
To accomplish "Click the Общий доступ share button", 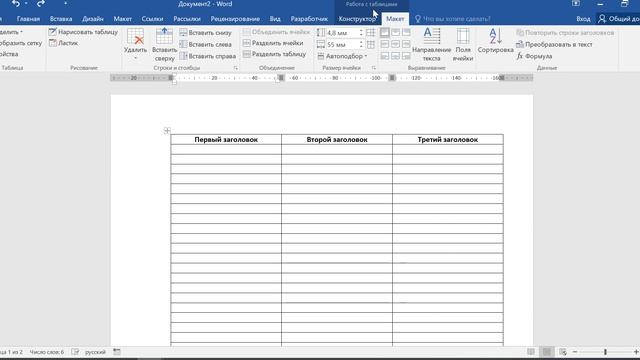I will (619, 19).
